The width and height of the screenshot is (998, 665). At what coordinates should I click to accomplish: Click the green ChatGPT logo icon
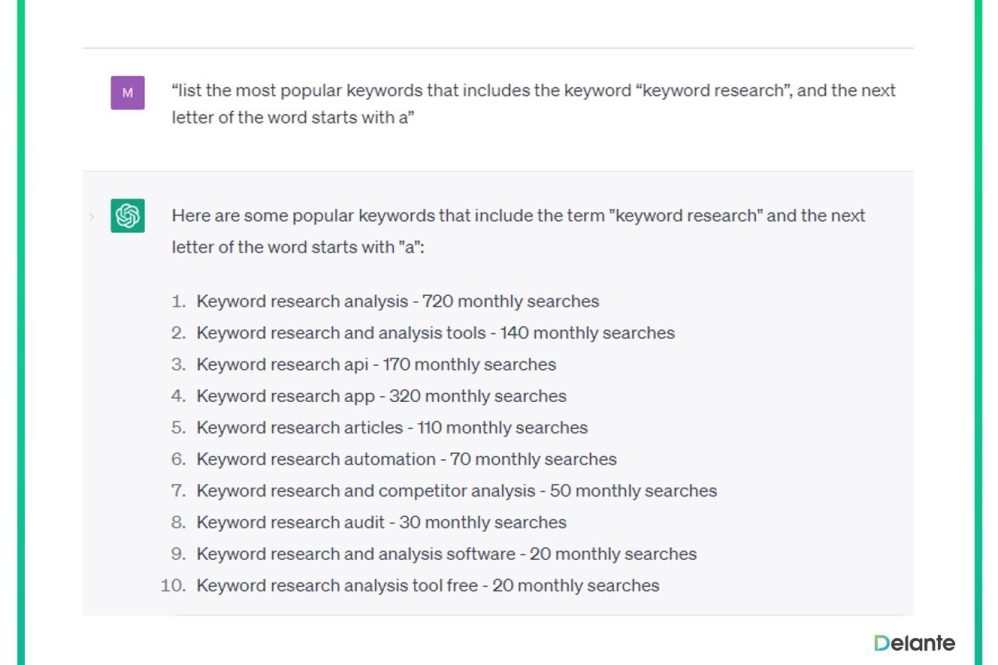click(x=127, y=215)
